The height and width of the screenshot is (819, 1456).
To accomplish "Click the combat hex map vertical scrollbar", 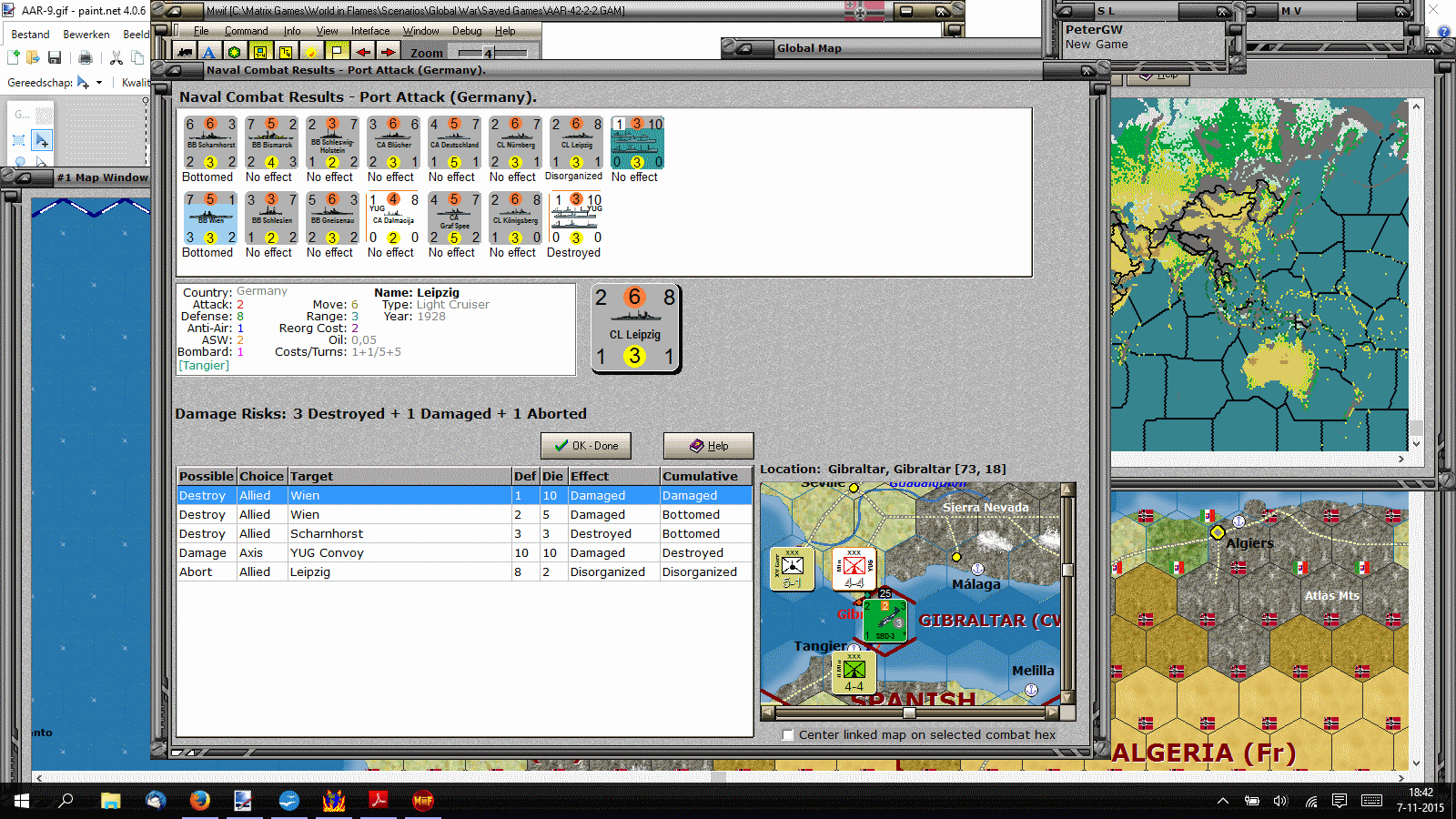I will tap(1068, 593).
